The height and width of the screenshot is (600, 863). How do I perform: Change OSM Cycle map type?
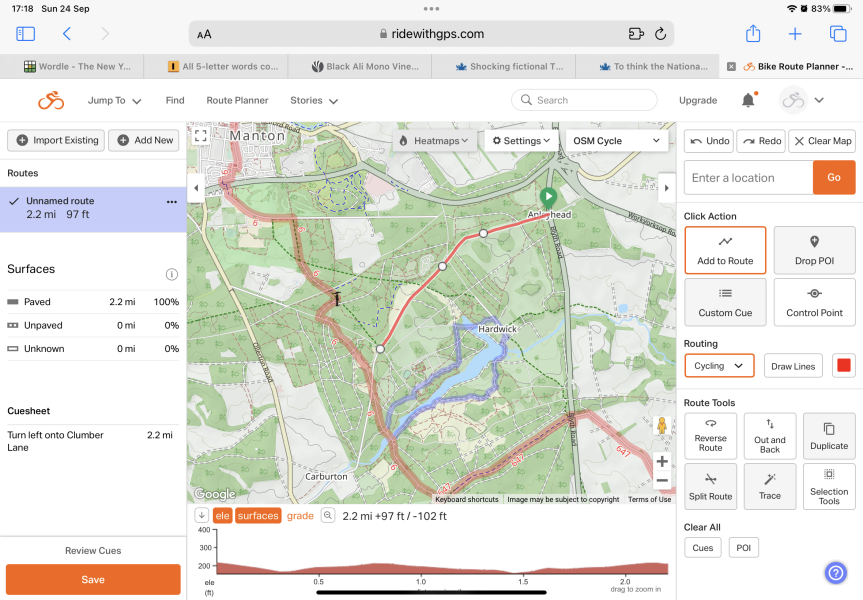616,141
